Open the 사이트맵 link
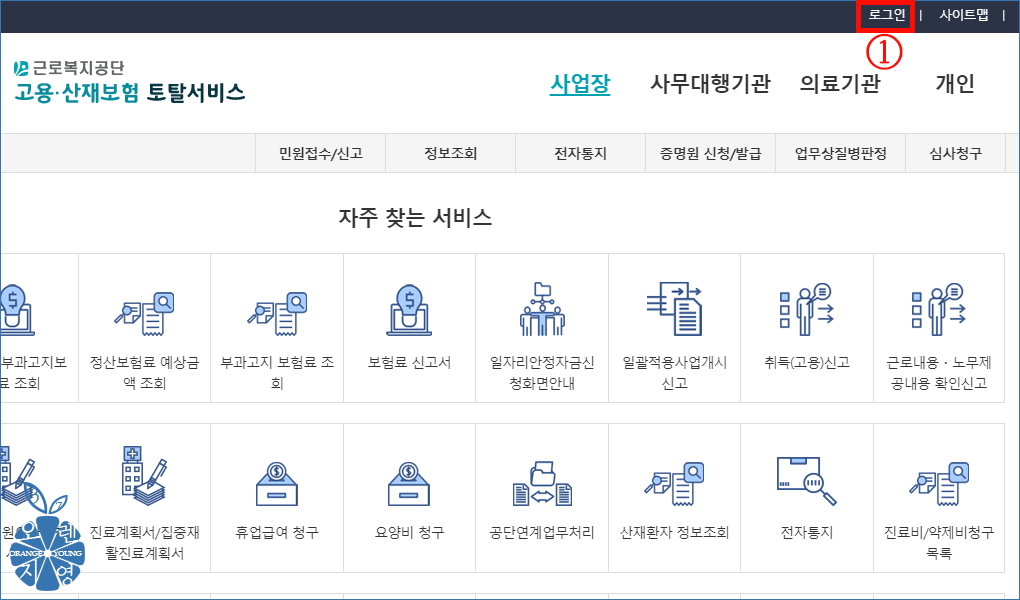This screenshot has width=1020, height=600. [963, 15]
